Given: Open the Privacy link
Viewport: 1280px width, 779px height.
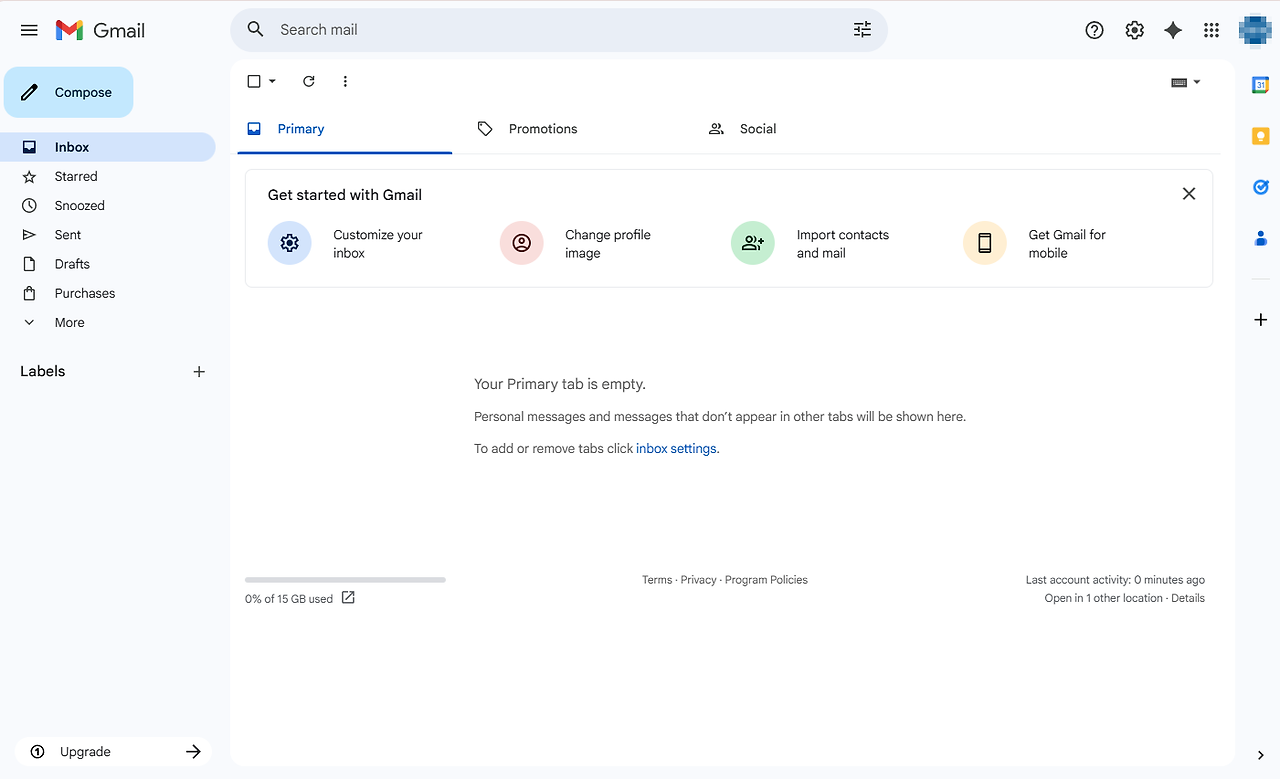Looking at the screenshot, I should point(698,580).
